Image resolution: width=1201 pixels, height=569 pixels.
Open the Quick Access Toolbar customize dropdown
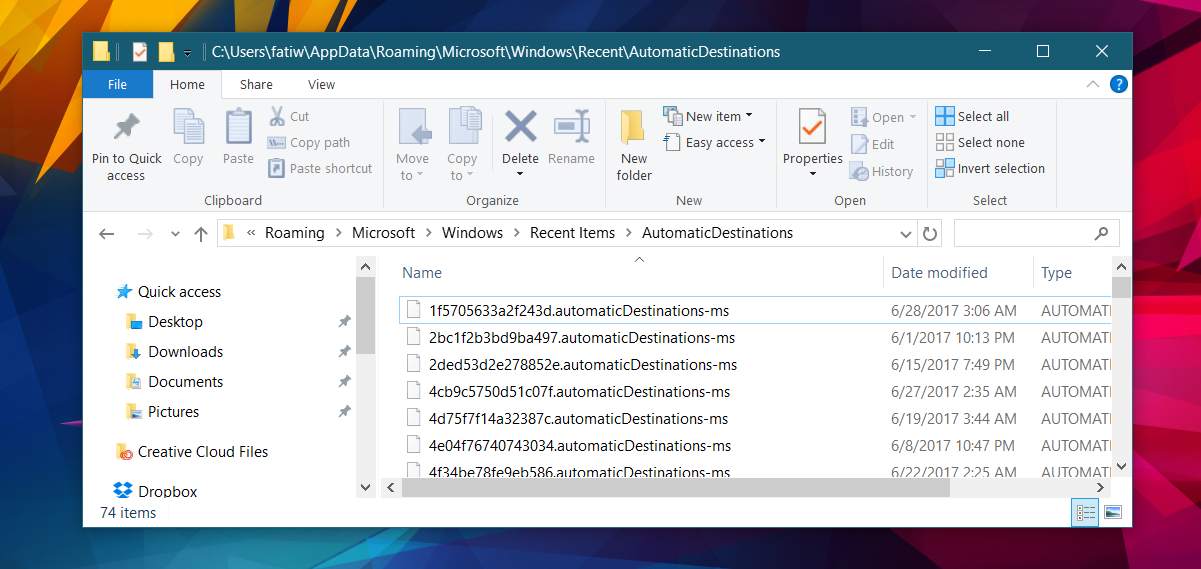(187, 52)
